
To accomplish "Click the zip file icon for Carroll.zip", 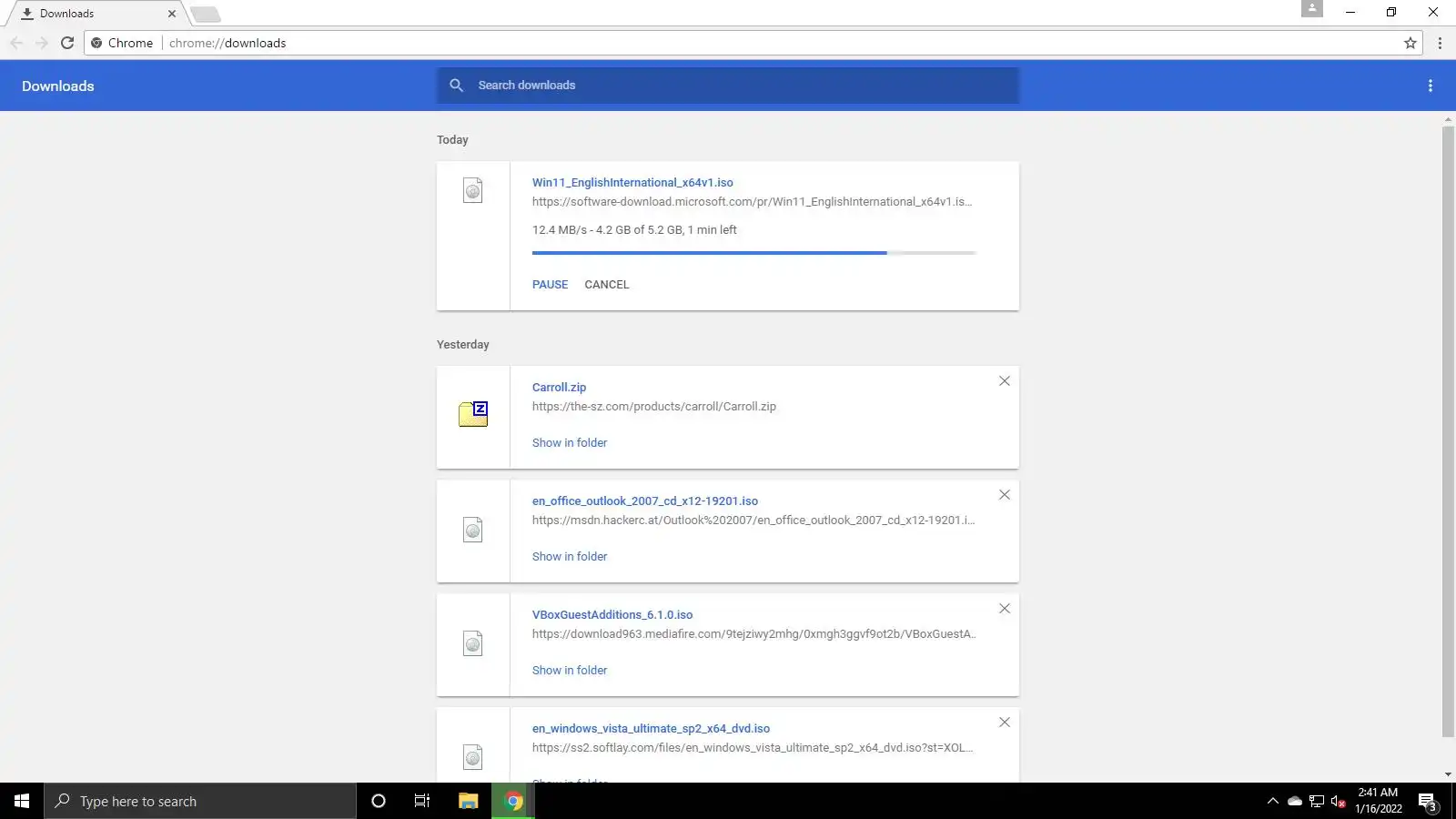I will click(x=473, y=414).
